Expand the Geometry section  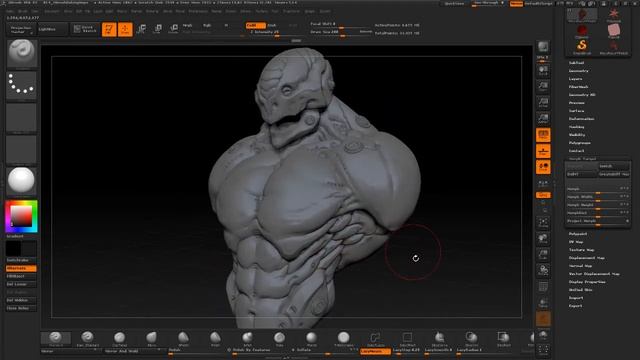coord(578,71)
